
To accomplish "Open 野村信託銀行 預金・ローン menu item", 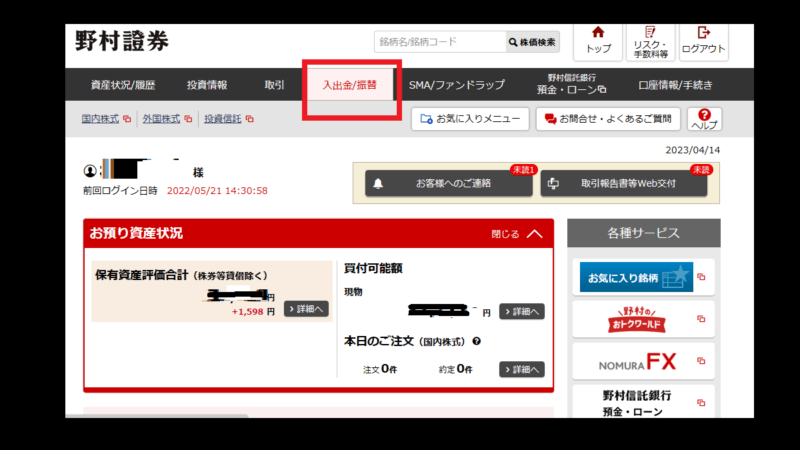I will click(x=571, y=84).
